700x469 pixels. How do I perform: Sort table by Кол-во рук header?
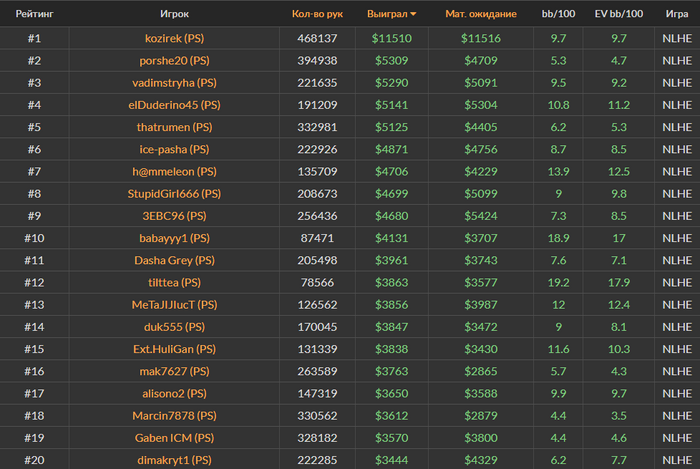[x=317, y=14]
